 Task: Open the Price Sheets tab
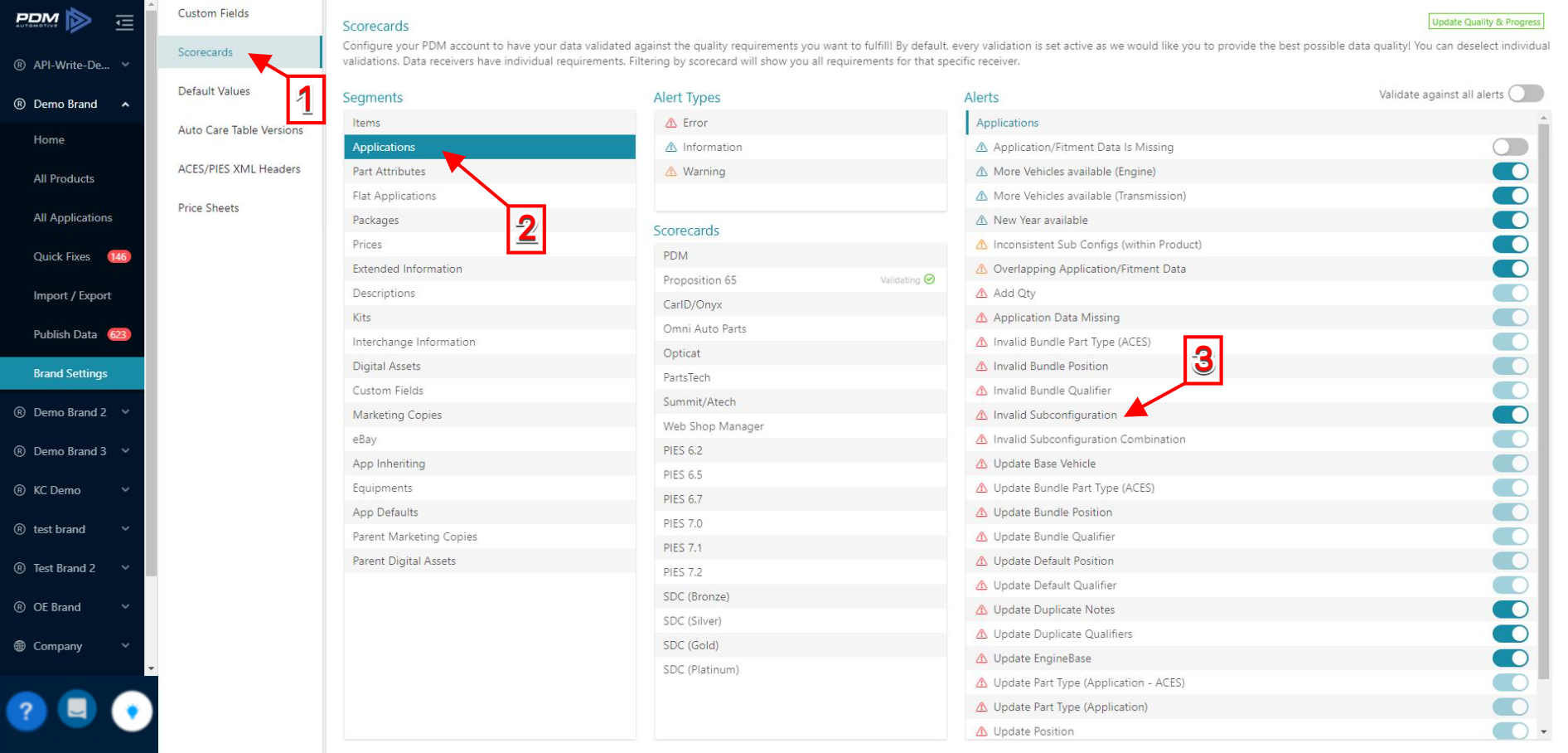click(239, 208)
